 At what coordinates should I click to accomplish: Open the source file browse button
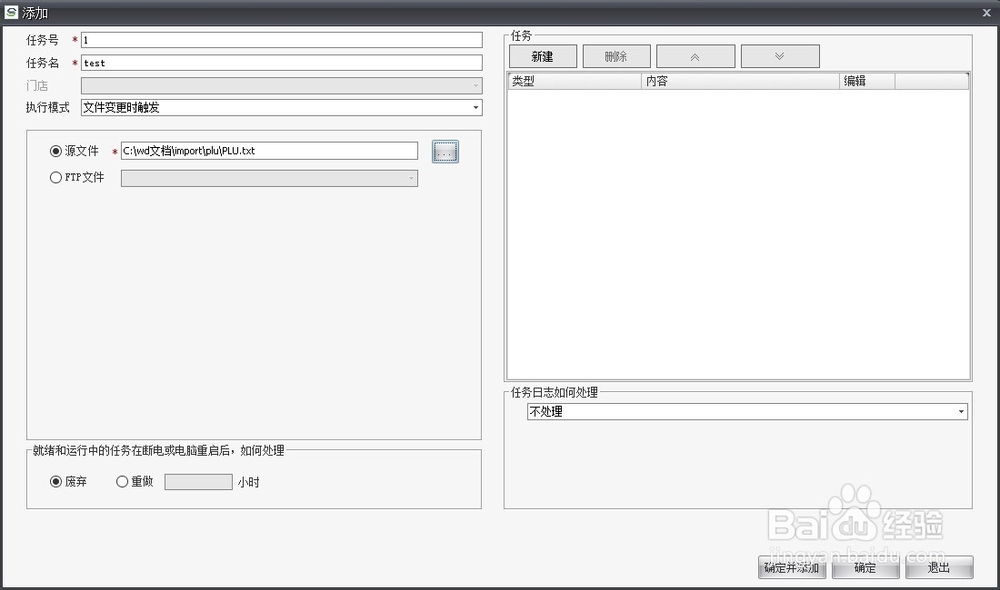[x=445, y=151]
